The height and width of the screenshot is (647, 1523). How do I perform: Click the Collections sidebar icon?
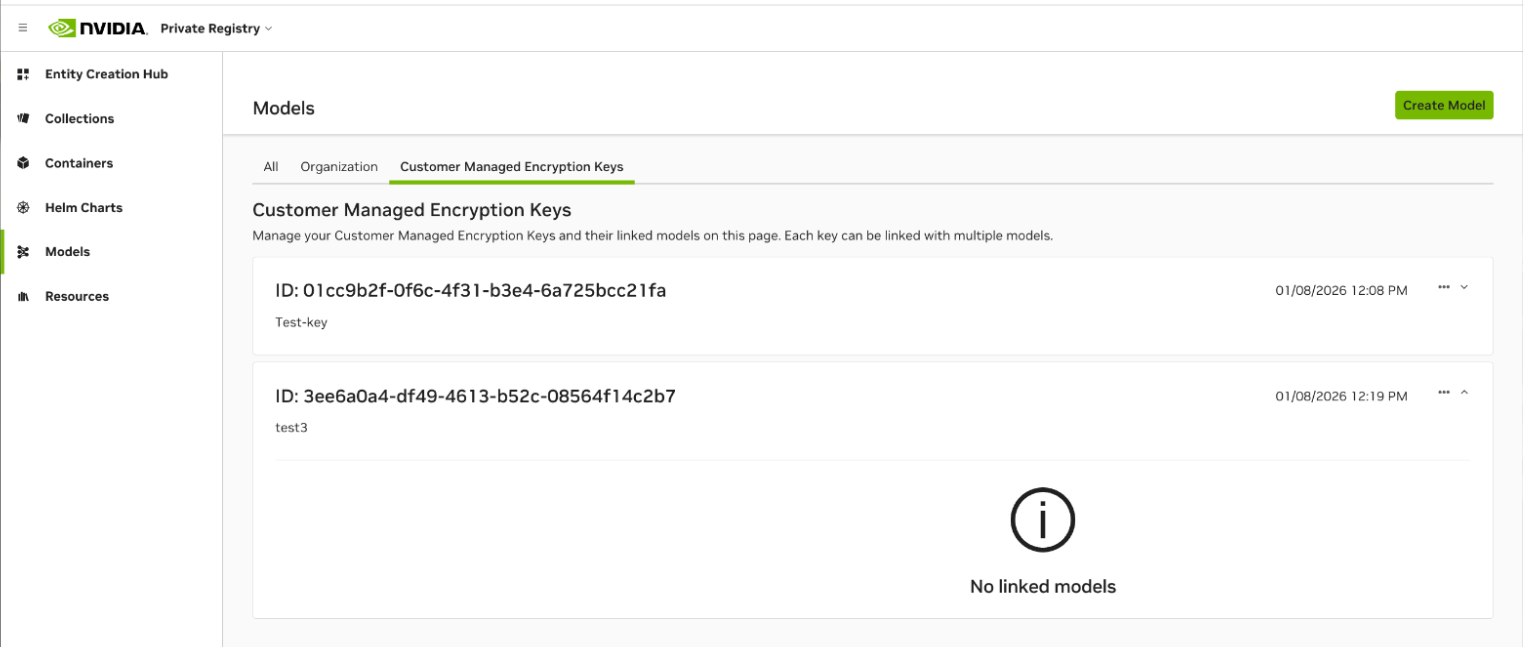pos(23,118)
